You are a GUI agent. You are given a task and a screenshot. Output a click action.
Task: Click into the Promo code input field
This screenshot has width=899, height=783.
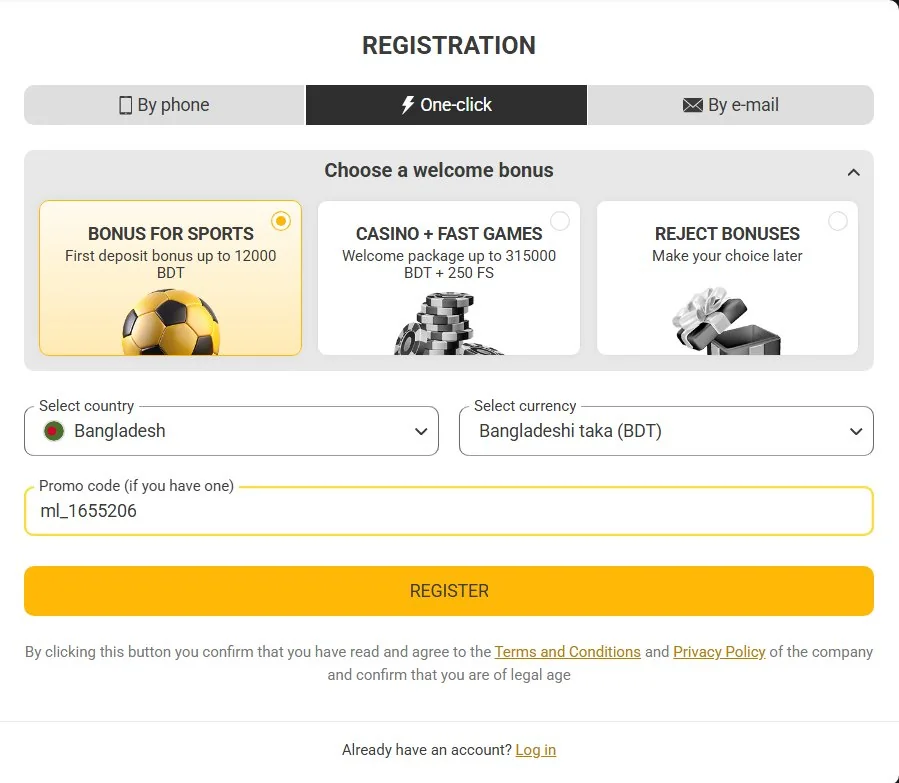coord(449,511)
